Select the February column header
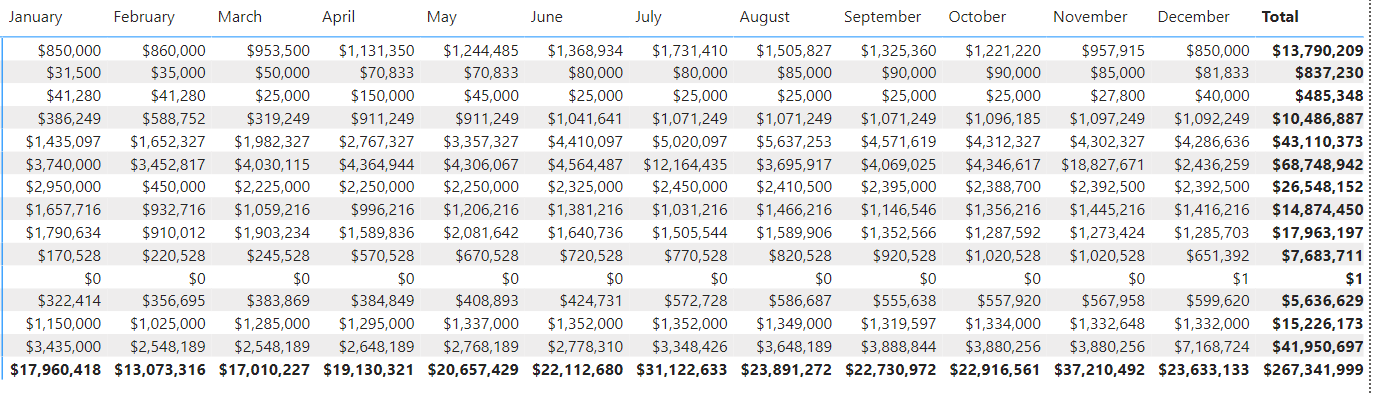The image size is (1374, 393). point(144,17)
